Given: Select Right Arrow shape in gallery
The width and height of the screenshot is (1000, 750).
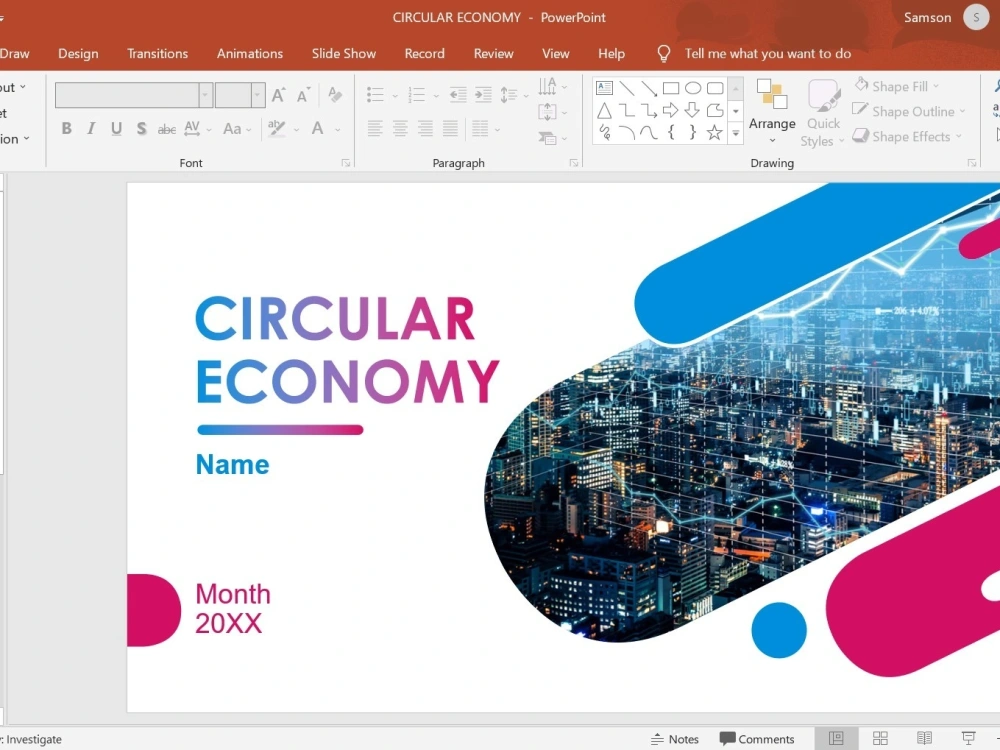Looking at the screenshot, I should click(670, 110).
